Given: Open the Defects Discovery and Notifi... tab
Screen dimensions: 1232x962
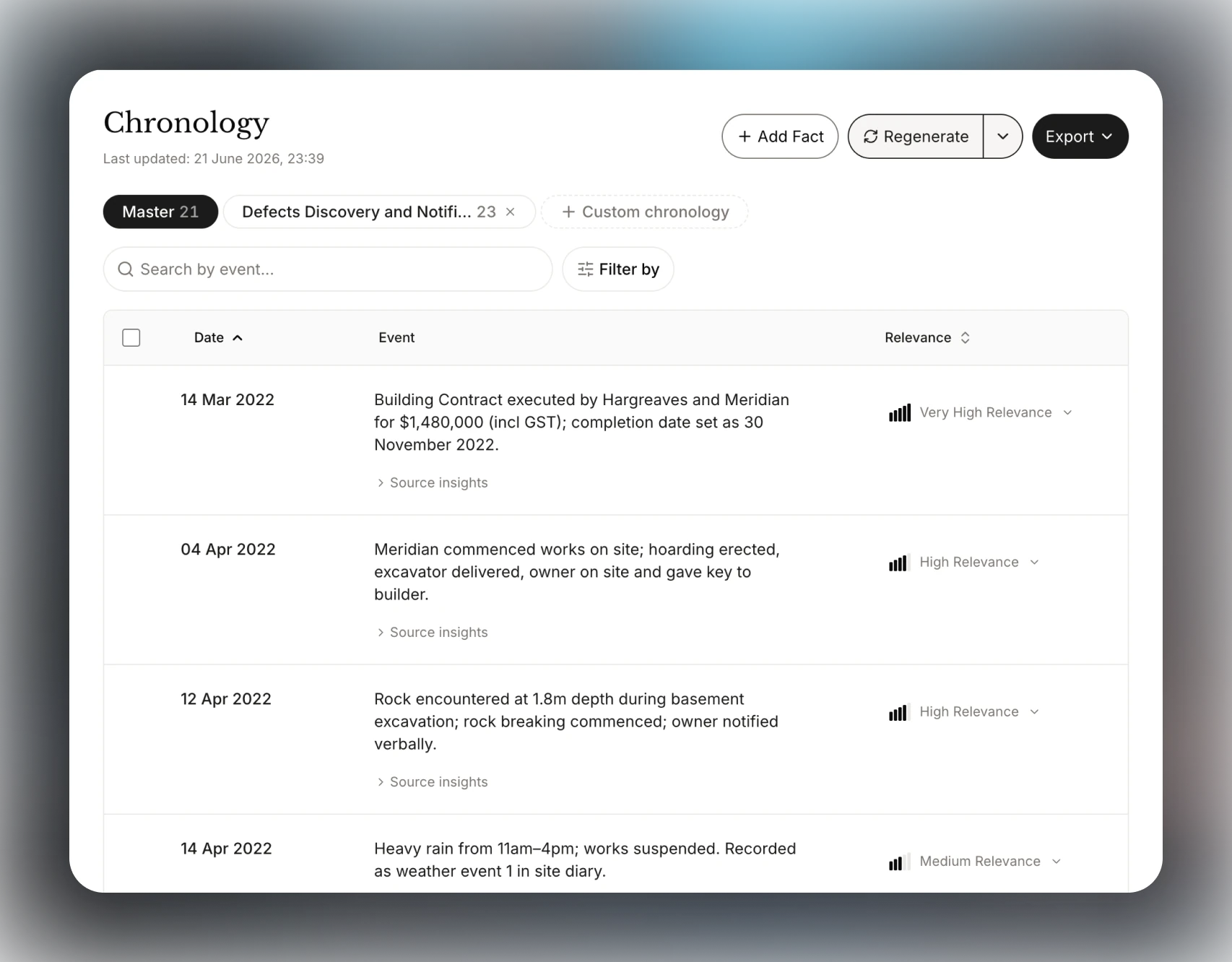Looking at the screenshot, I should (x=368, y=212).
